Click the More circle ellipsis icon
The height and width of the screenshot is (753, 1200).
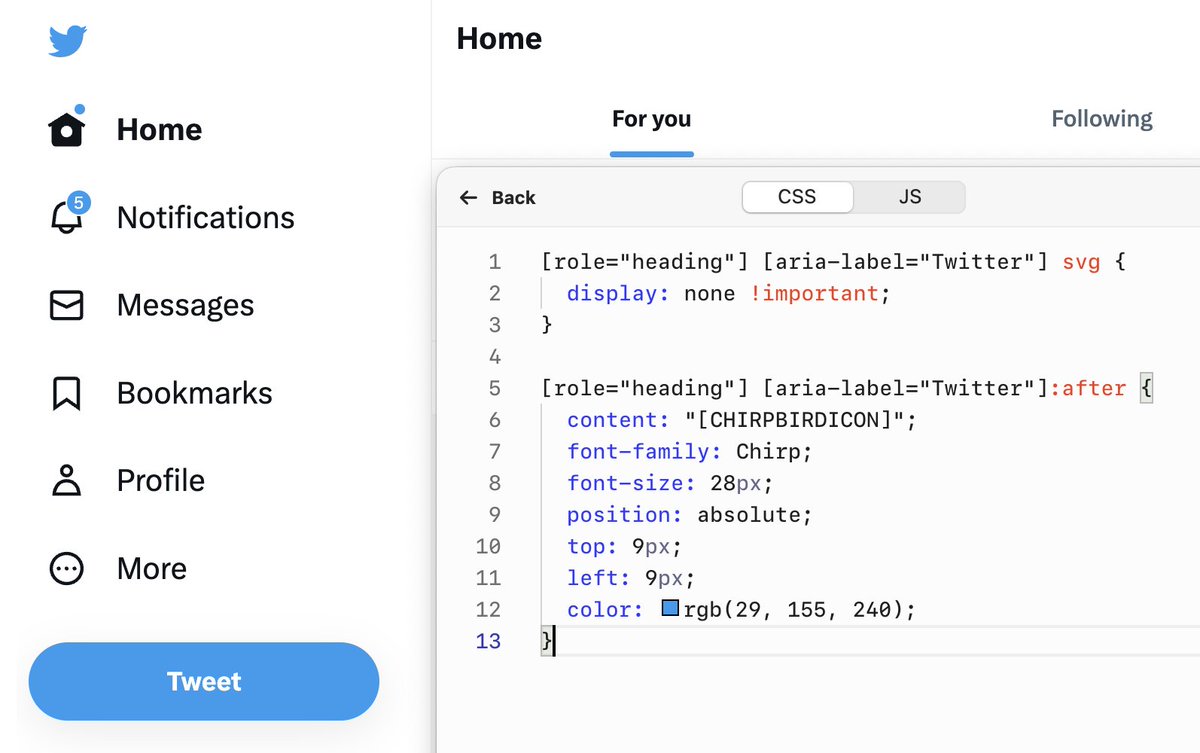67,568
